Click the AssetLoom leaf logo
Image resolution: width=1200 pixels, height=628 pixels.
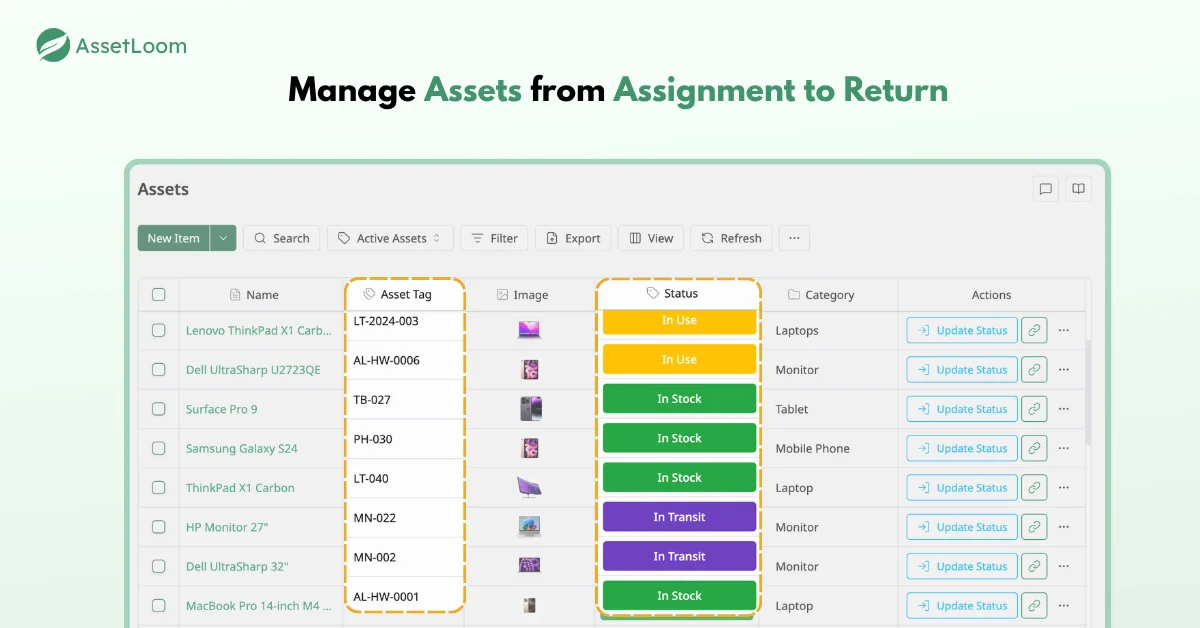53,45
